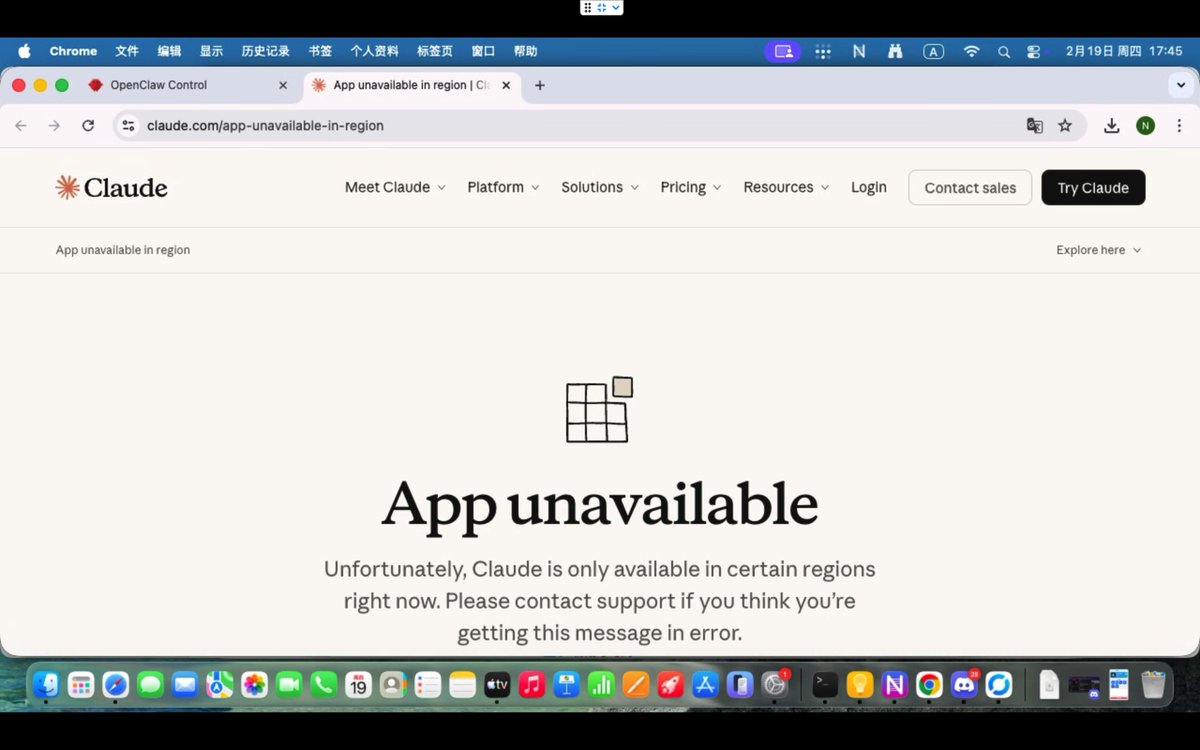Viewport: 1200px width, 750px height.
Task: Click the input source A icon in menu bar
Action: [933, 51]
